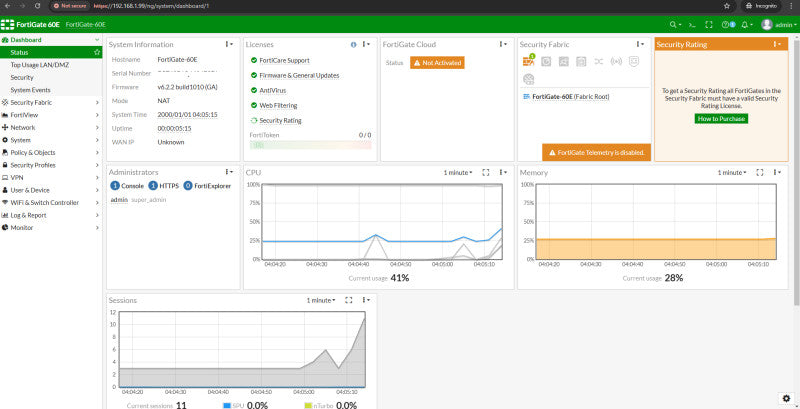Expand the Sessions widget to fullscreen
Screen dimensions: 800x409
click(x=349, y=300)
